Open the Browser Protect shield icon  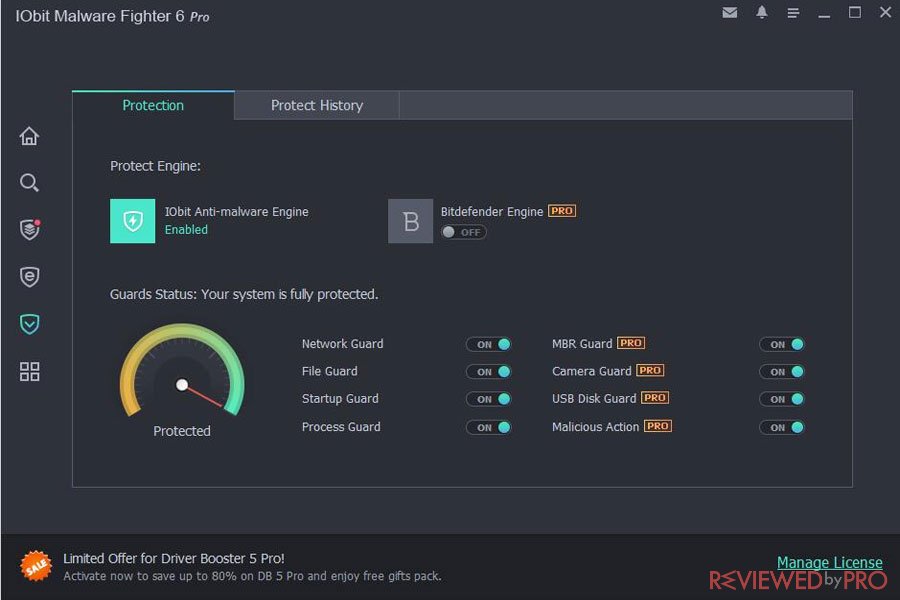click(29, 277)
